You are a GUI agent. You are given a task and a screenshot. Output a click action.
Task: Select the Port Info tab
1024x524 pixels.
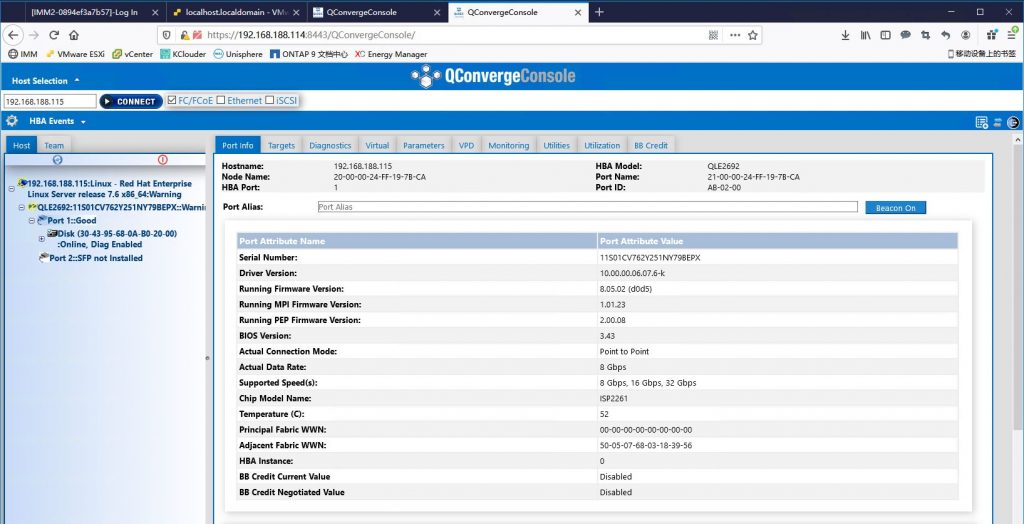(x=238, y=145)
